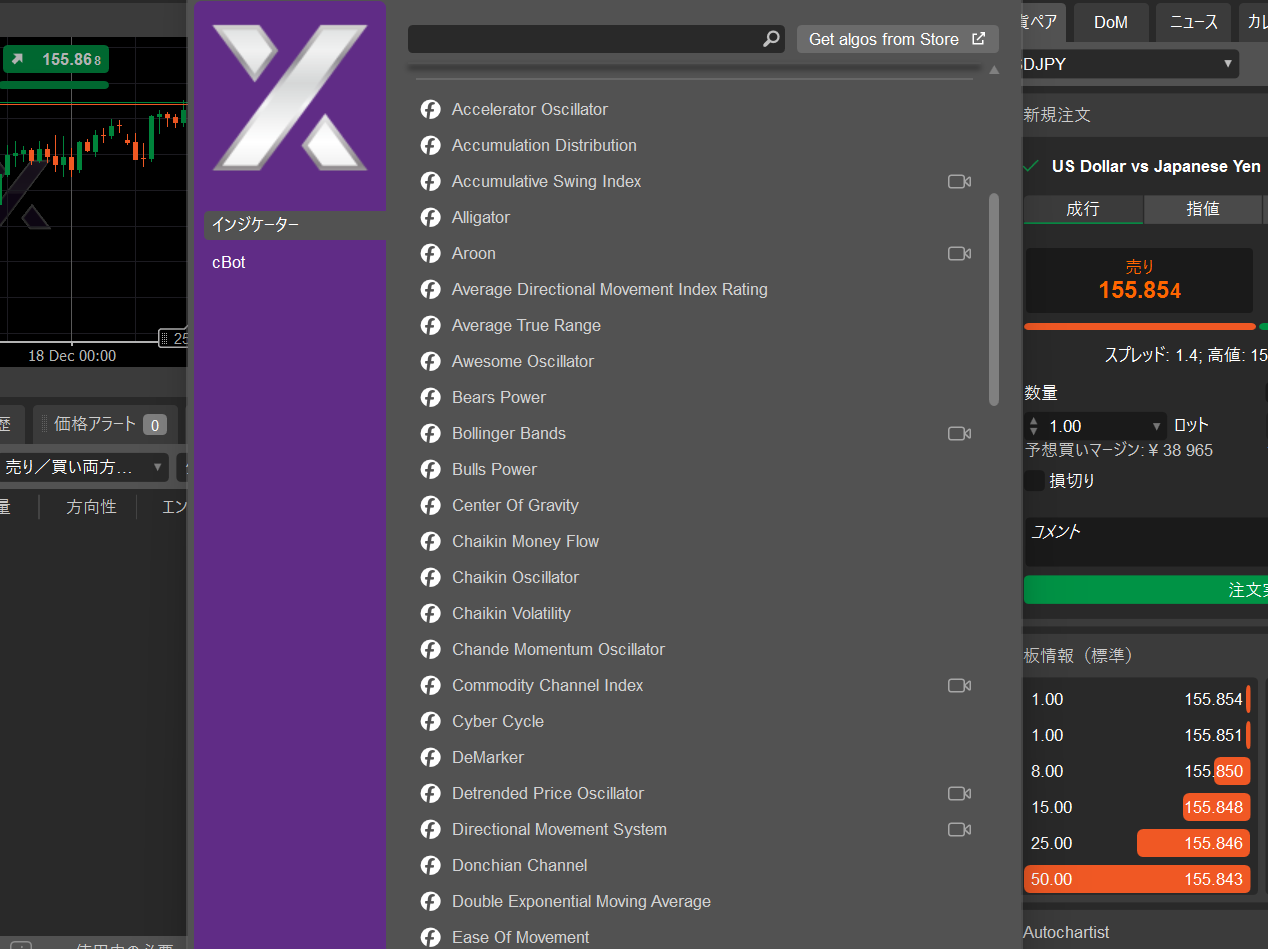Click the indicator list vertical scrollbar

(x=994, y=300)
